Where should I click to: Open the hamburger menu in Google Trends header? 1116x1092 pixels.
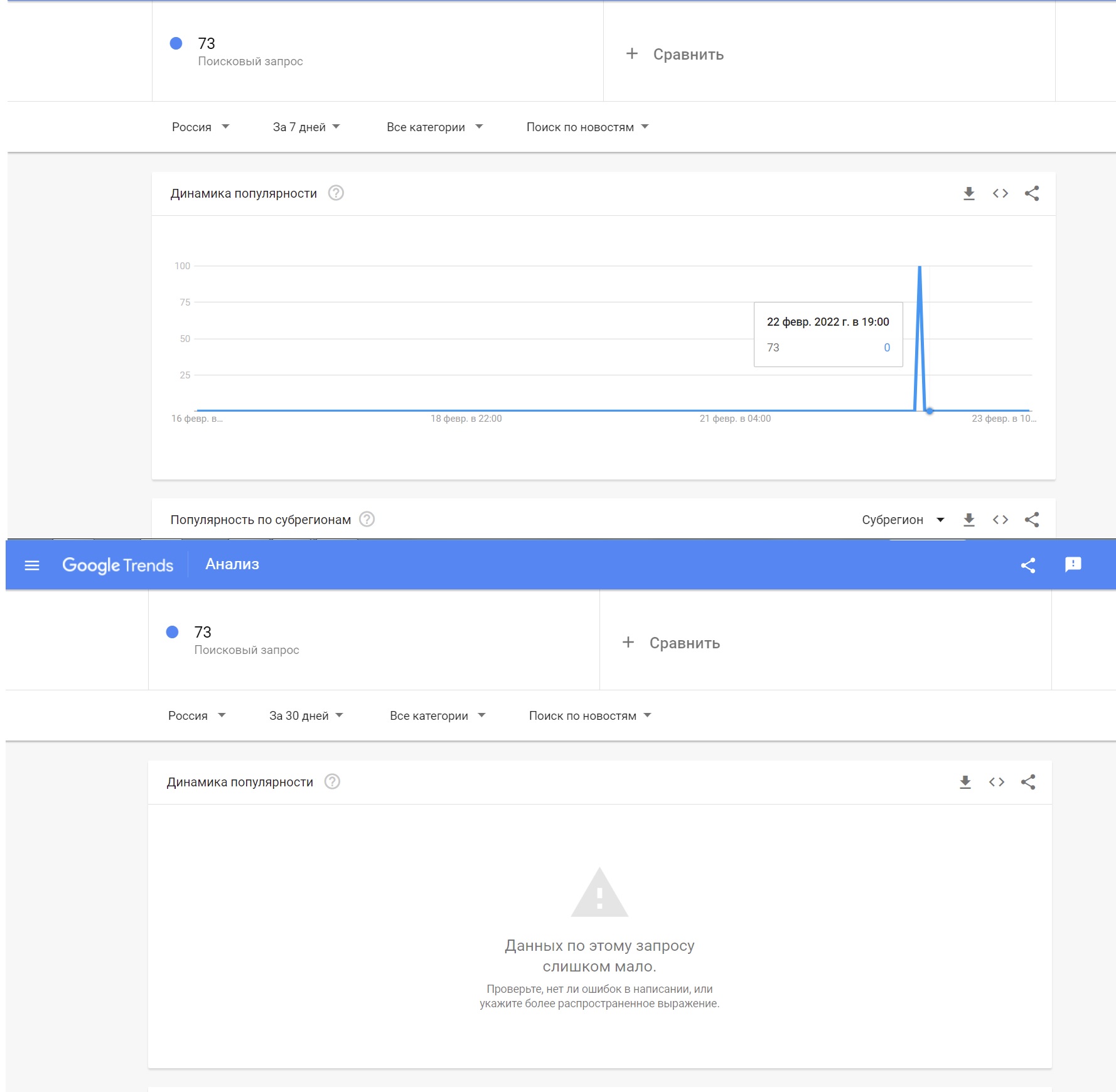[x=32, y=565]
